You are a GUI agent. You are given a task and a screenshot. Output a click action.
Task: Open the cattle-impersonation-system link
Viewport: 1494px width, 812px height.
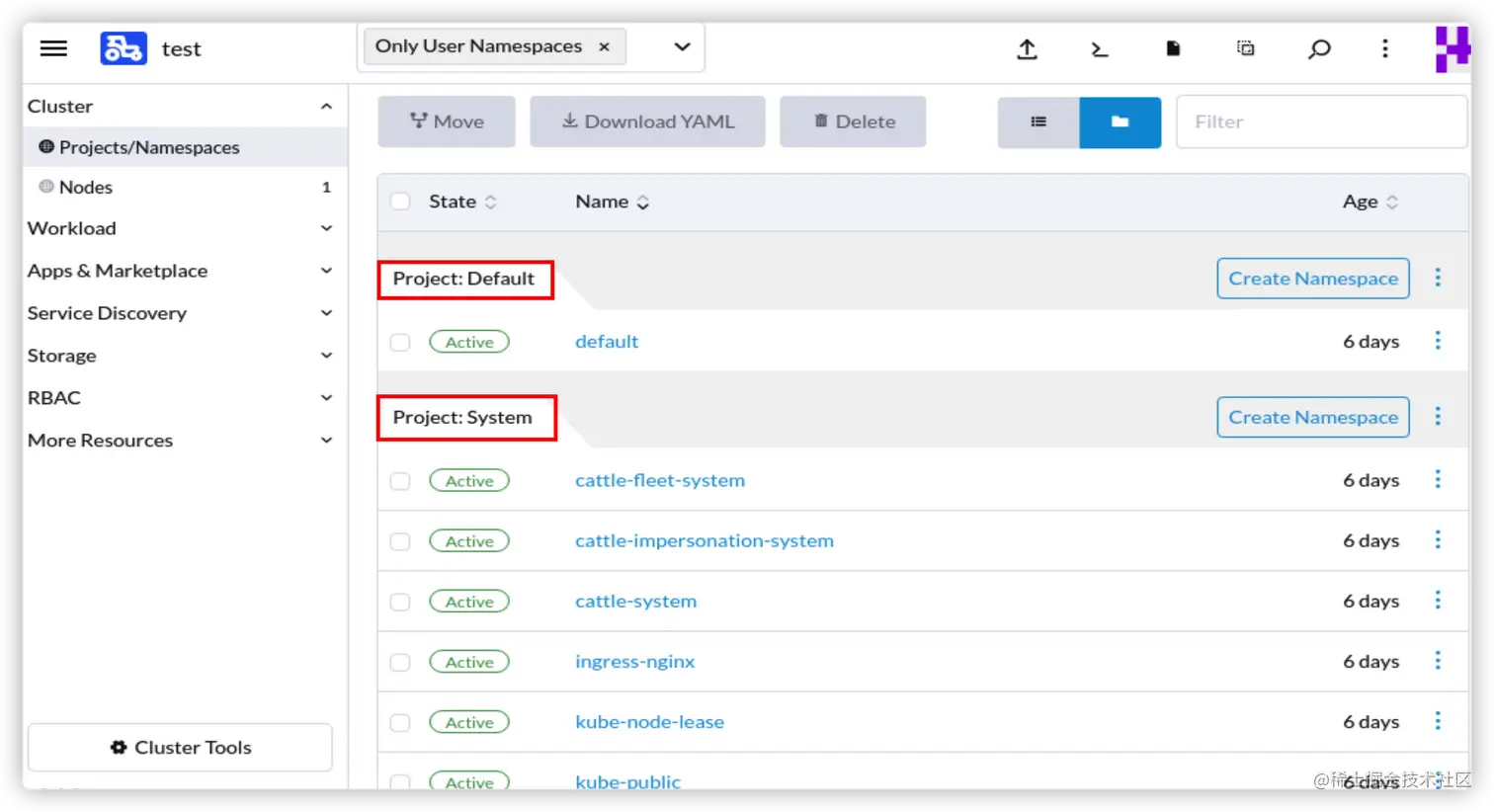pos(705,541)
